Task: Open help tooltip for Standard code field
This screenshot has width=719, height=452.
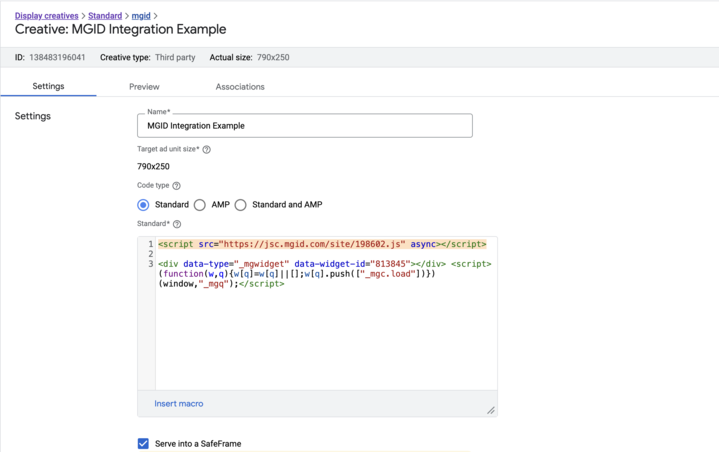Action: 177,224
